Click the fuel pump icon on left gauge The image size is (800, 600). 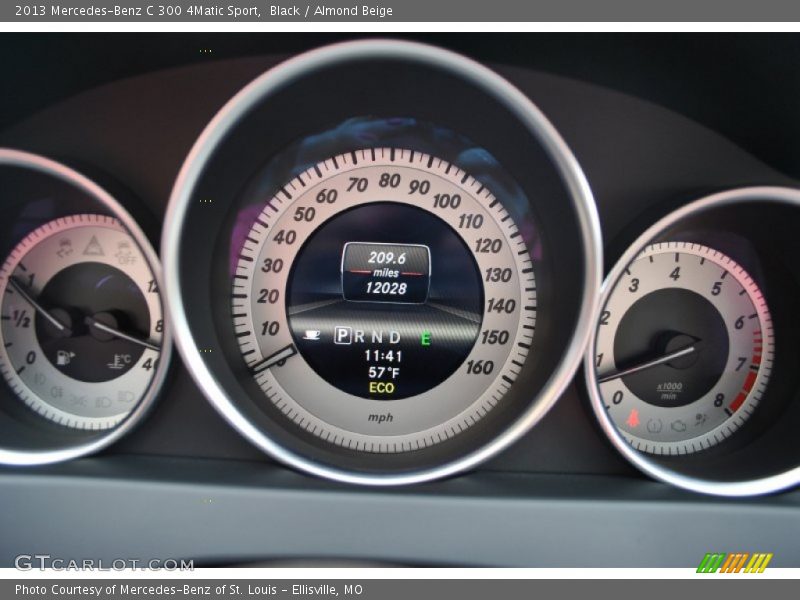65,357
